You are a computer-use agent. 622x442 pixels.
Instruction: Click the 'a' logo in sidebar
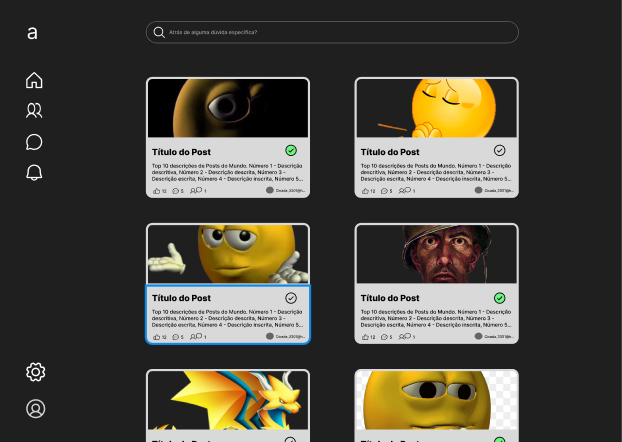click(x=32, y=33)
